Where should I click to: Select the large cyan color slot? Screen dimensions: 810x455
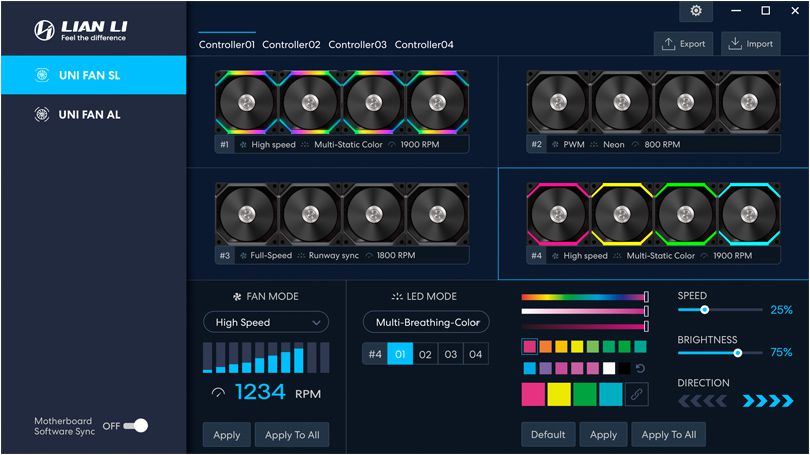coord(611,395)
